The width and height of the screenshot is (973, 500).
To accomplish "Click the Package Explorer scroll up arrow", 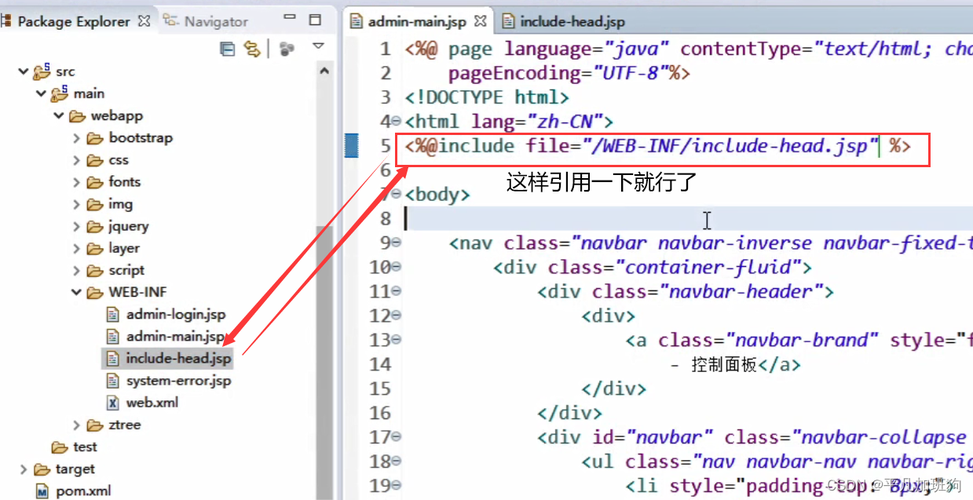I will tap(324, 72).
